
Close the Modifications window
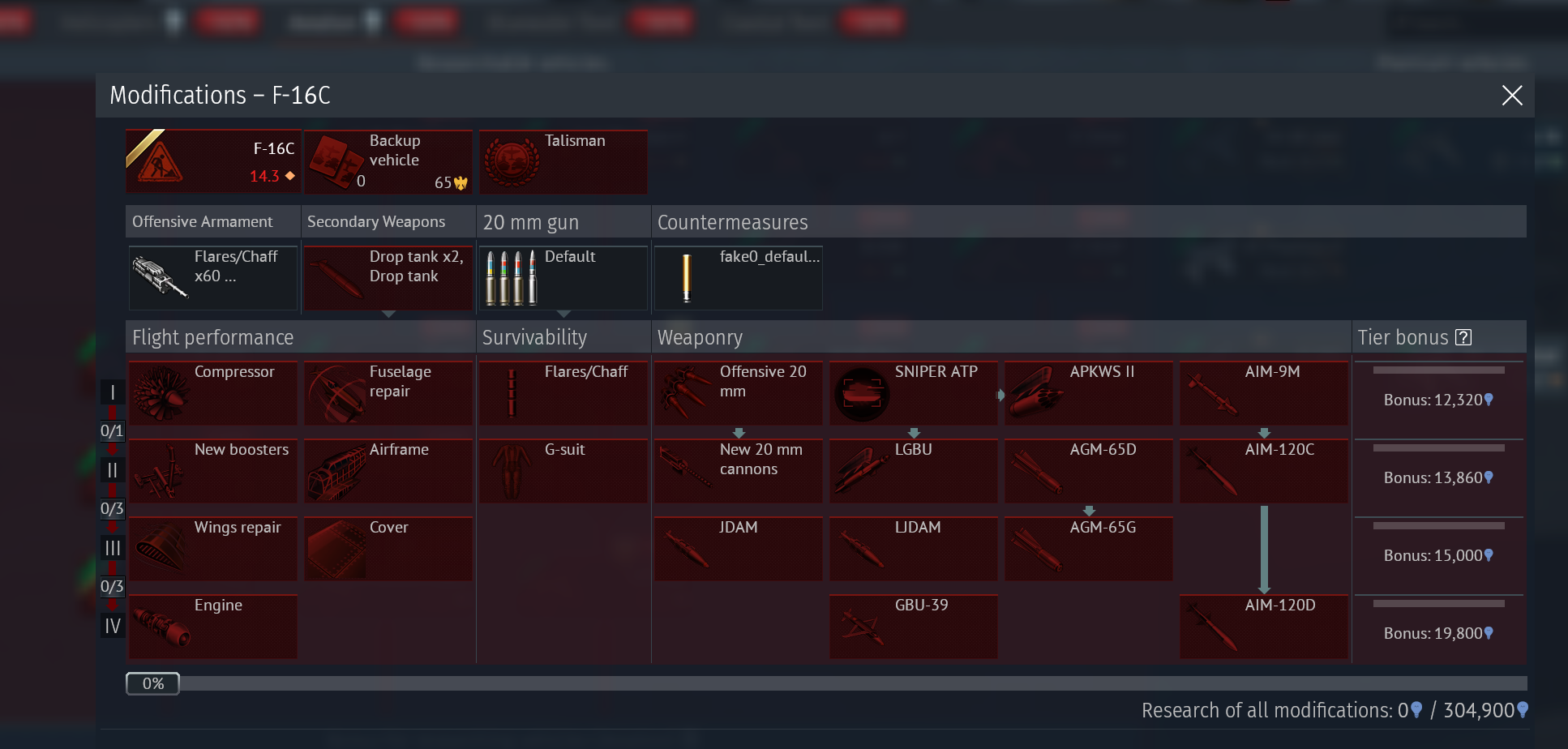1511,96
